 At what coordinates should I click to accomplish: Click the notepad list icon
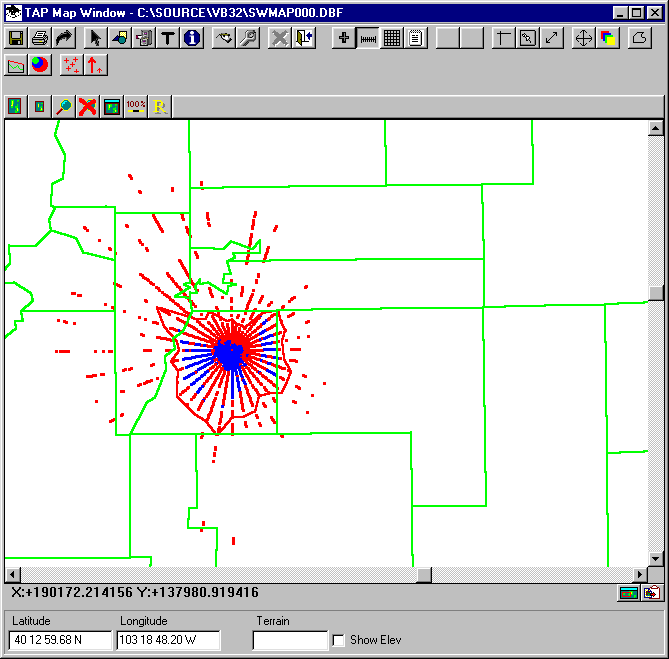[416, 38]
